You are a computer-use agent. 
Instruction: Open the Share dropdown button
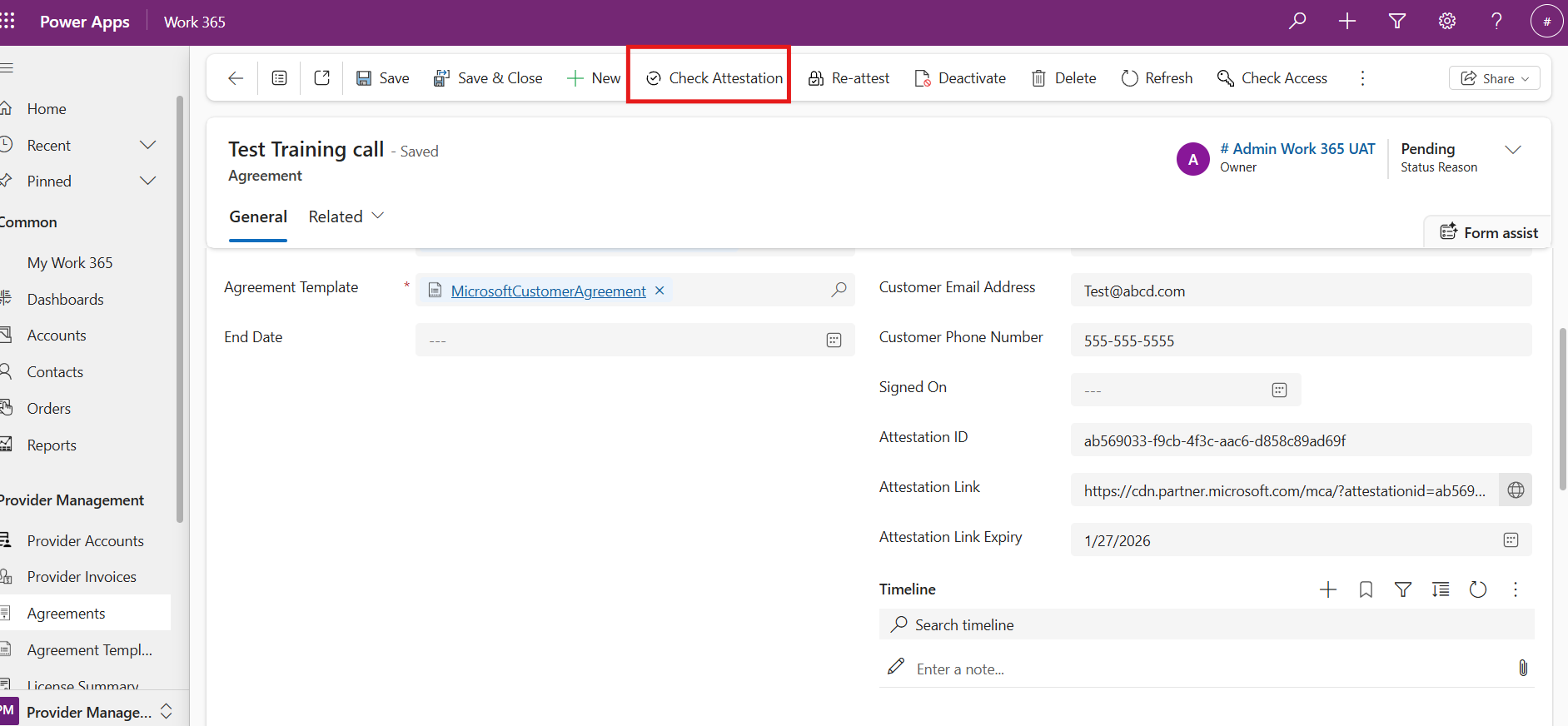[1495, 78]
